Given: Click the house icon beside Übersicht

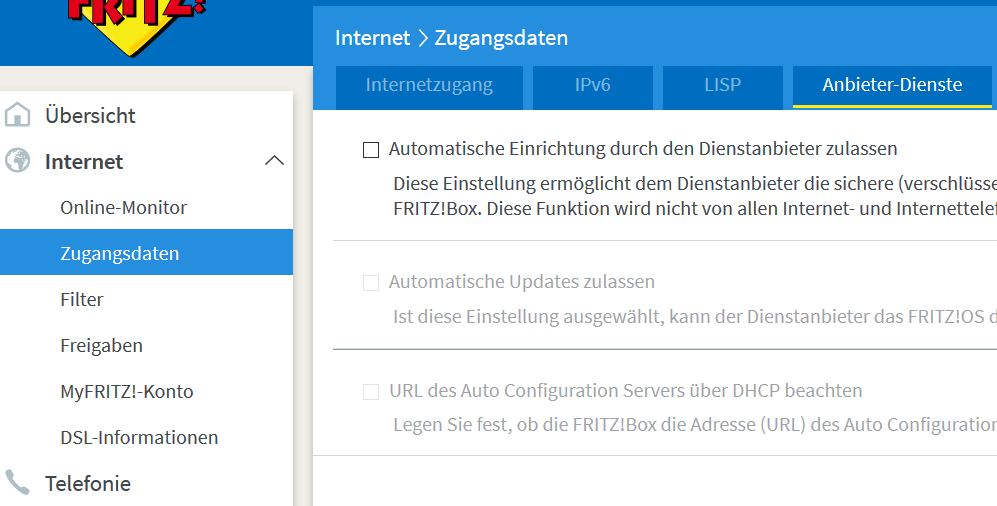Looking at the screenshot, I should coord(17,116).
